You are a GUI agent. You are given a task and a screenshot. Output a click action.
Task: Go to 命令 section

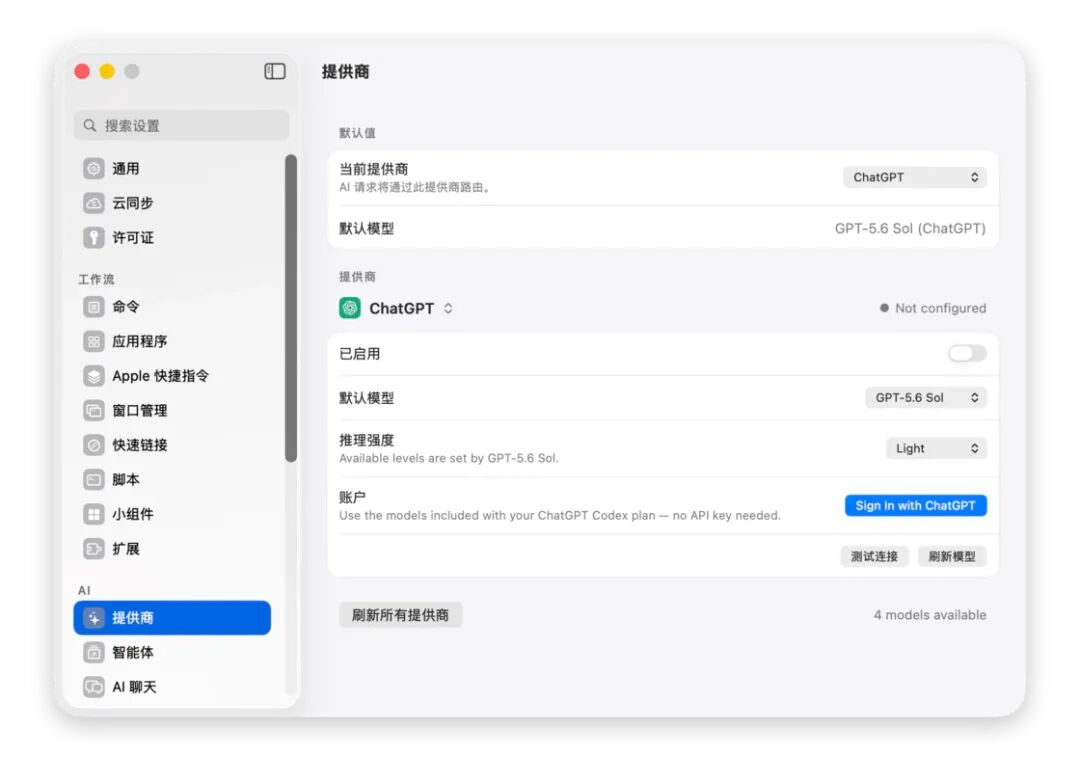click(172, 307)
